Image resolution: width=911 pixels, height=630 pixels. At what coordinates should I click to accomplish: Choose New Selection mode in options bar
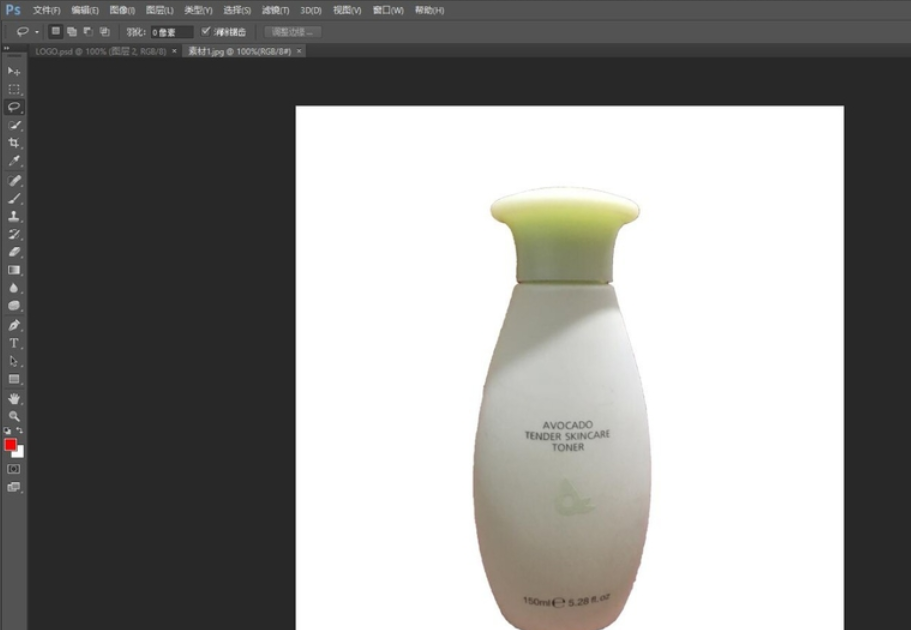point(55,31)
